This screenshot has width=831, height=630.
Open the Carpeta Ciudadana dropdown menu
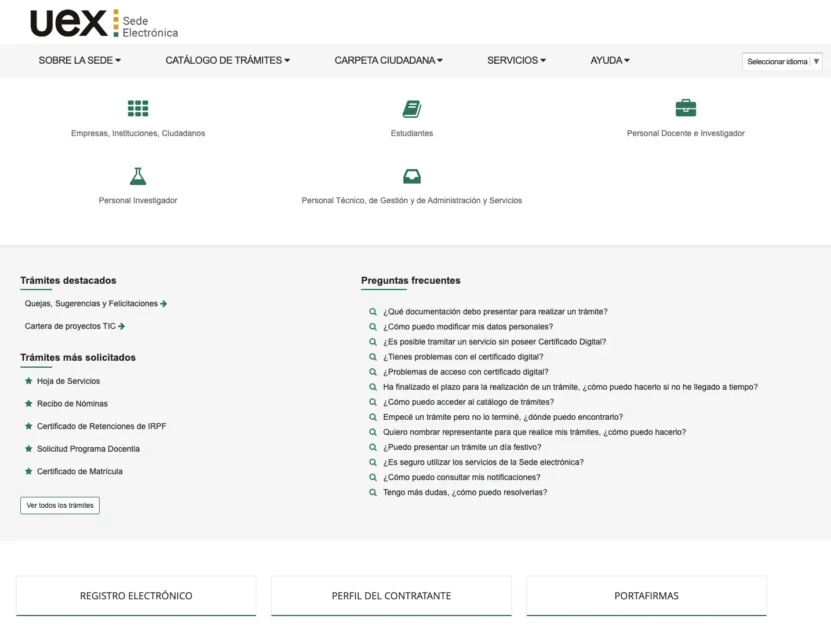click(x=388, y=60)
